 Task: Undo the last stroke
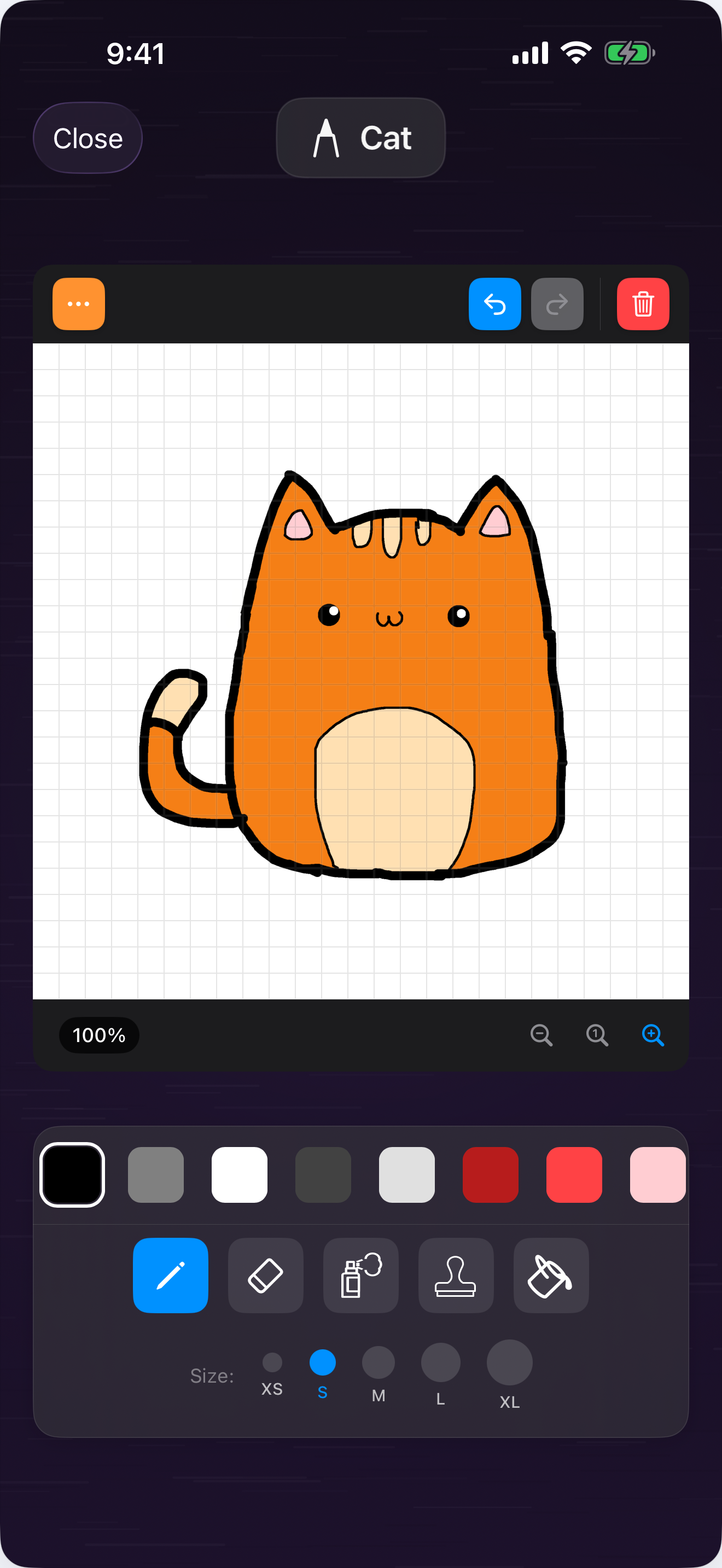point(494,304)
